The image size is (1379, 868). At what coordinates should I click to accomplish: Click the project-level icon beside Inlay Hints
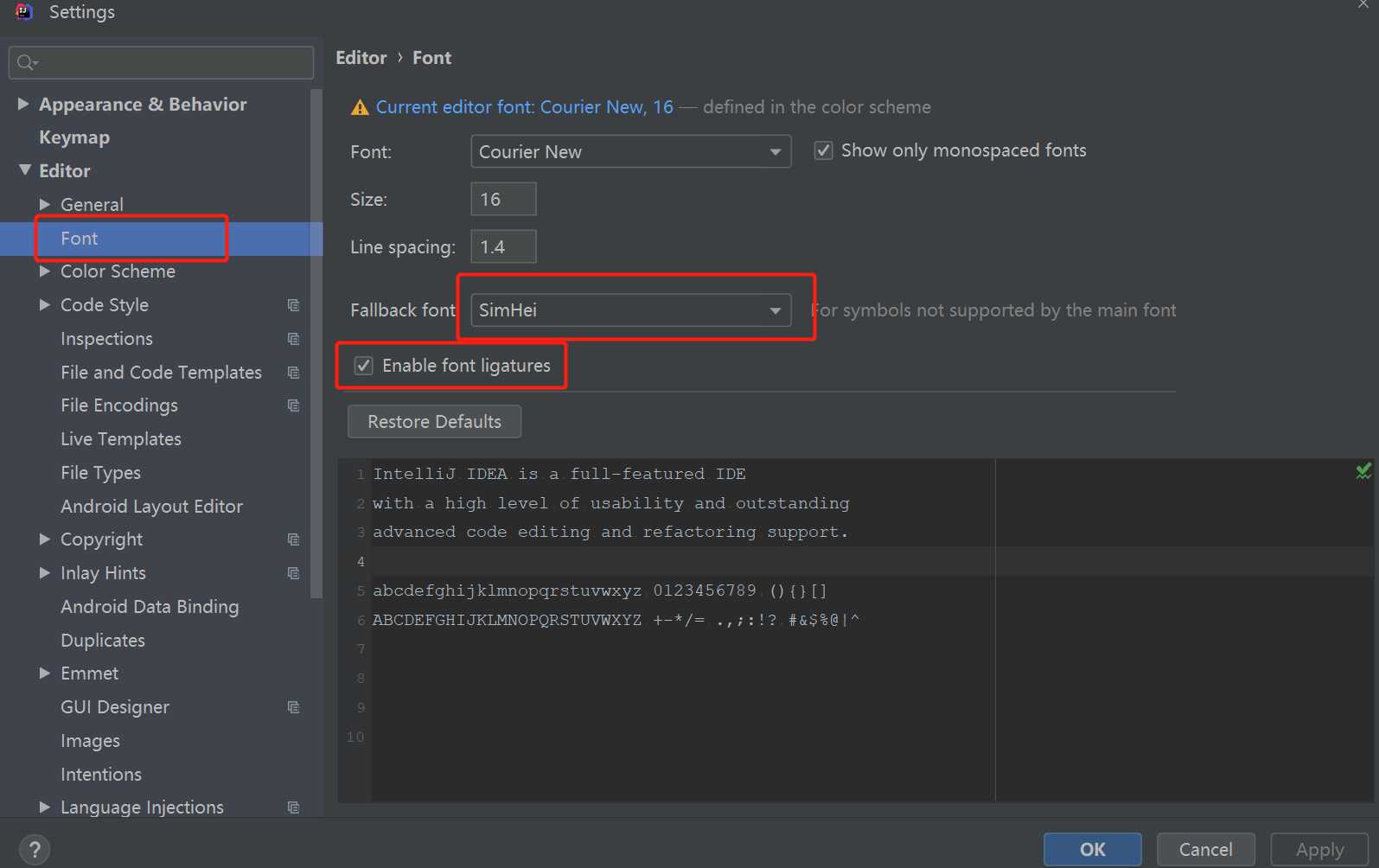coord(293,573)
